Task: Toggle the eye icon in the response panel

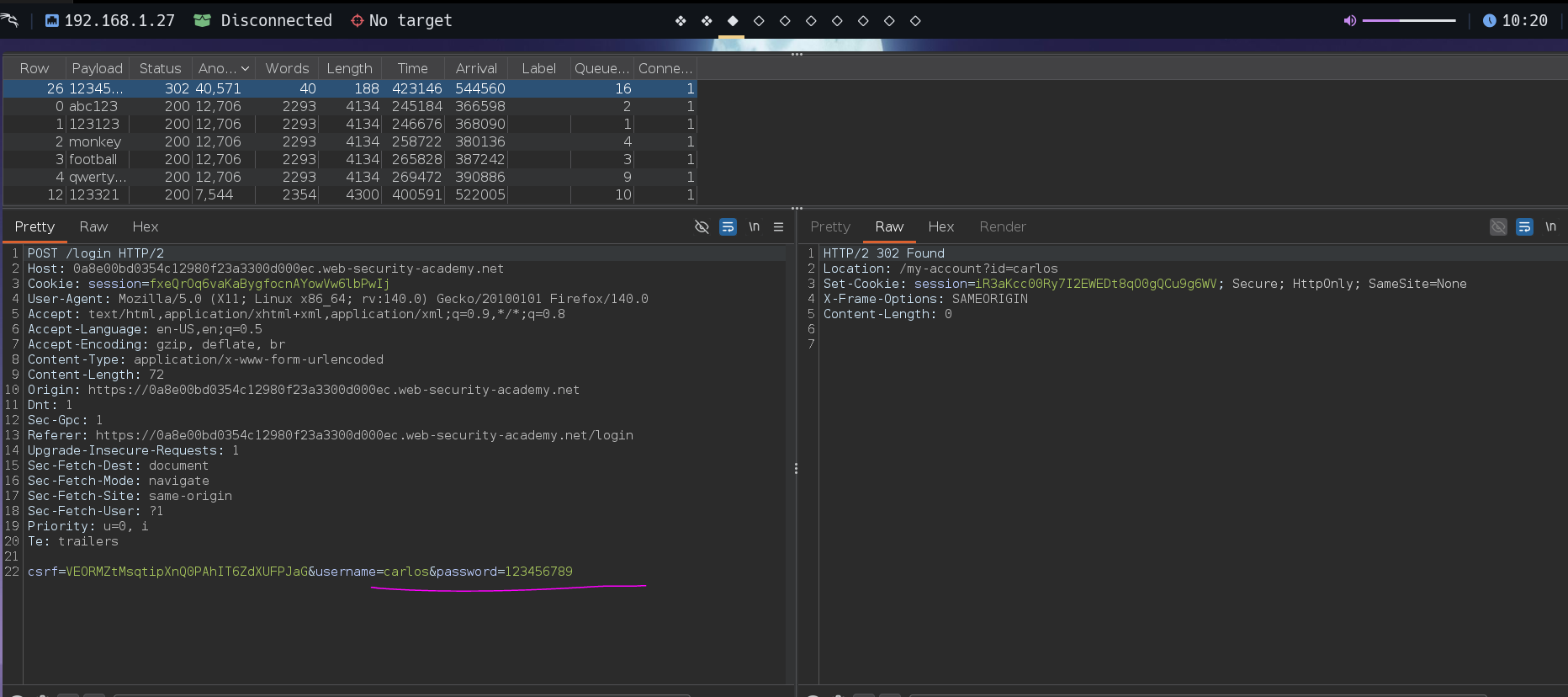Action: pyautogui.click(x=1498, y=226)
